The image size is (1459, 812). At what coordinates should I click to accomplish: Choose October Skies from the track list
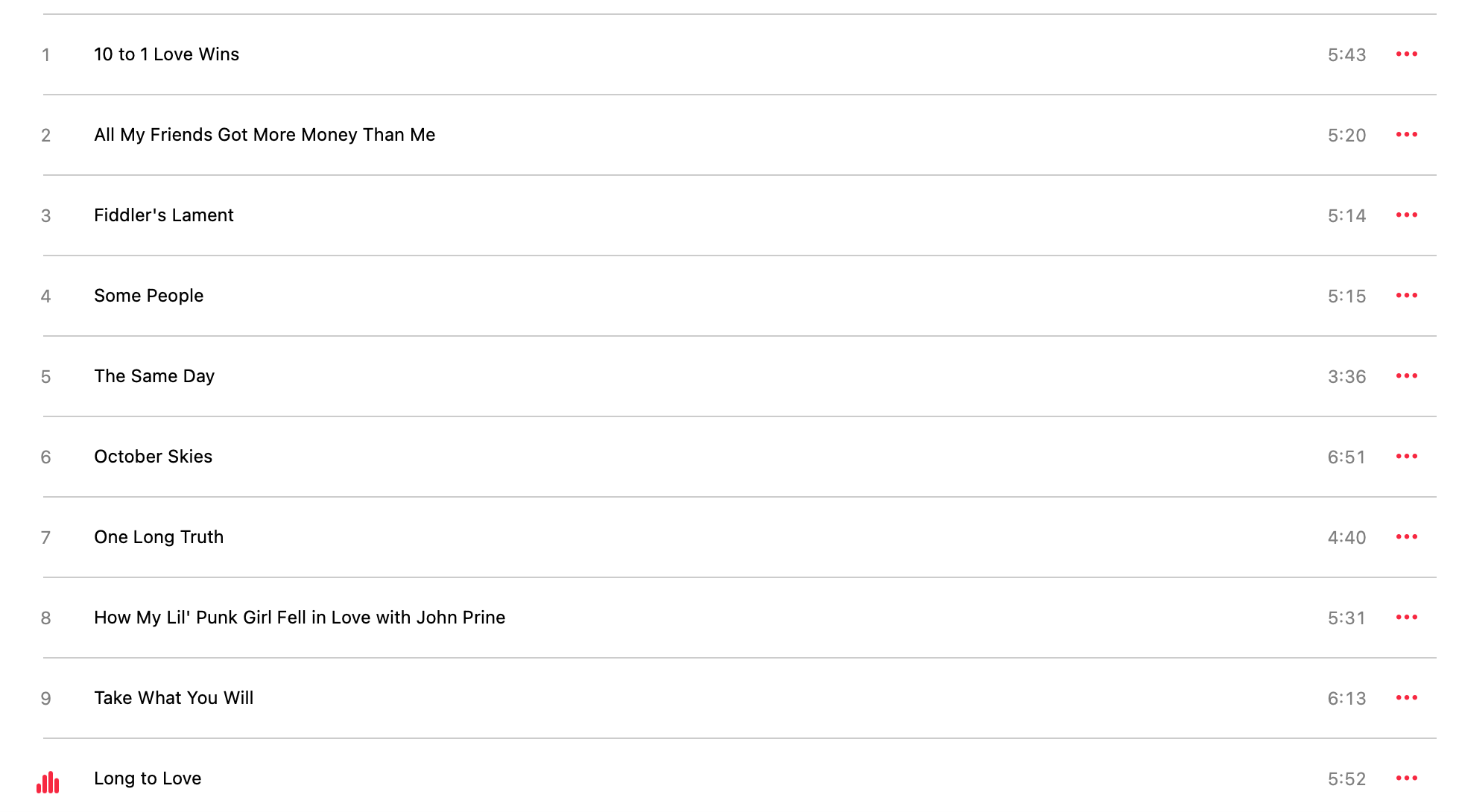(153, 457)
